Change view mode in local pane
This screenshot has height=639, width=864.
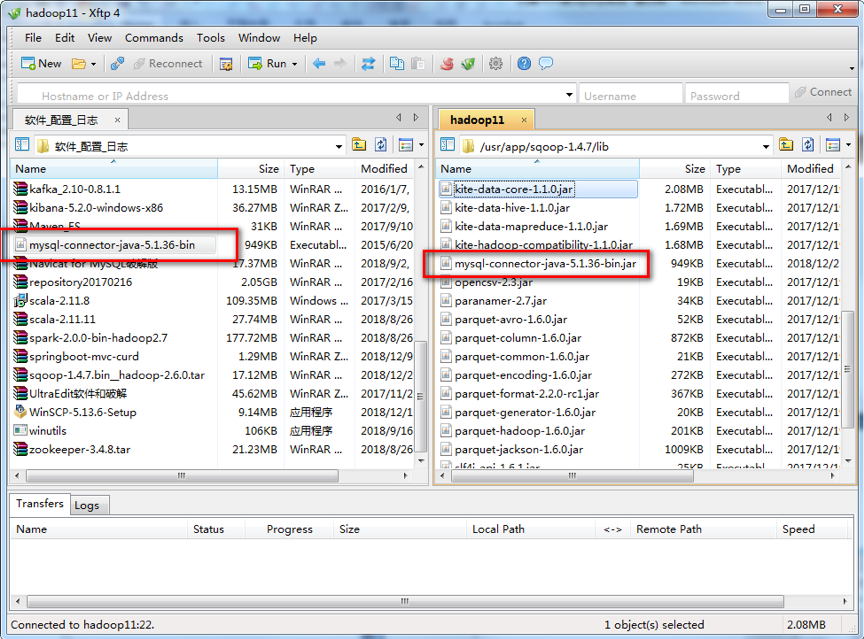pos(406,145)
